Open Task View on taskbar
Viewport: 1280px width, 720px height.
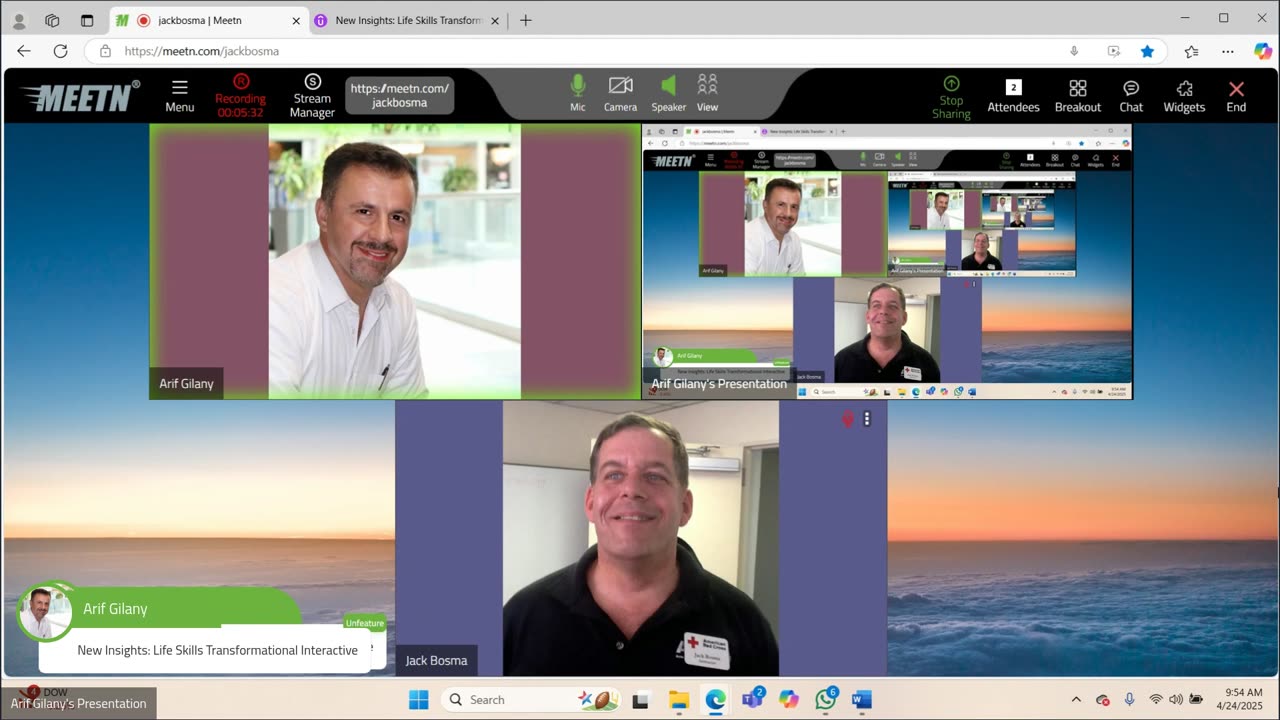pos(640,699)
